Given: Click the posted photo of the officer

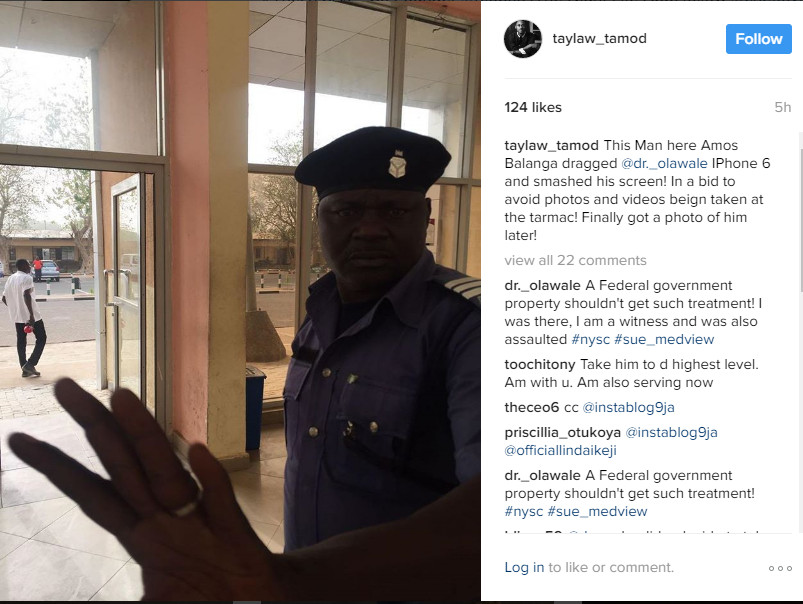Looking at the screenshot, I should pos(240,301).
